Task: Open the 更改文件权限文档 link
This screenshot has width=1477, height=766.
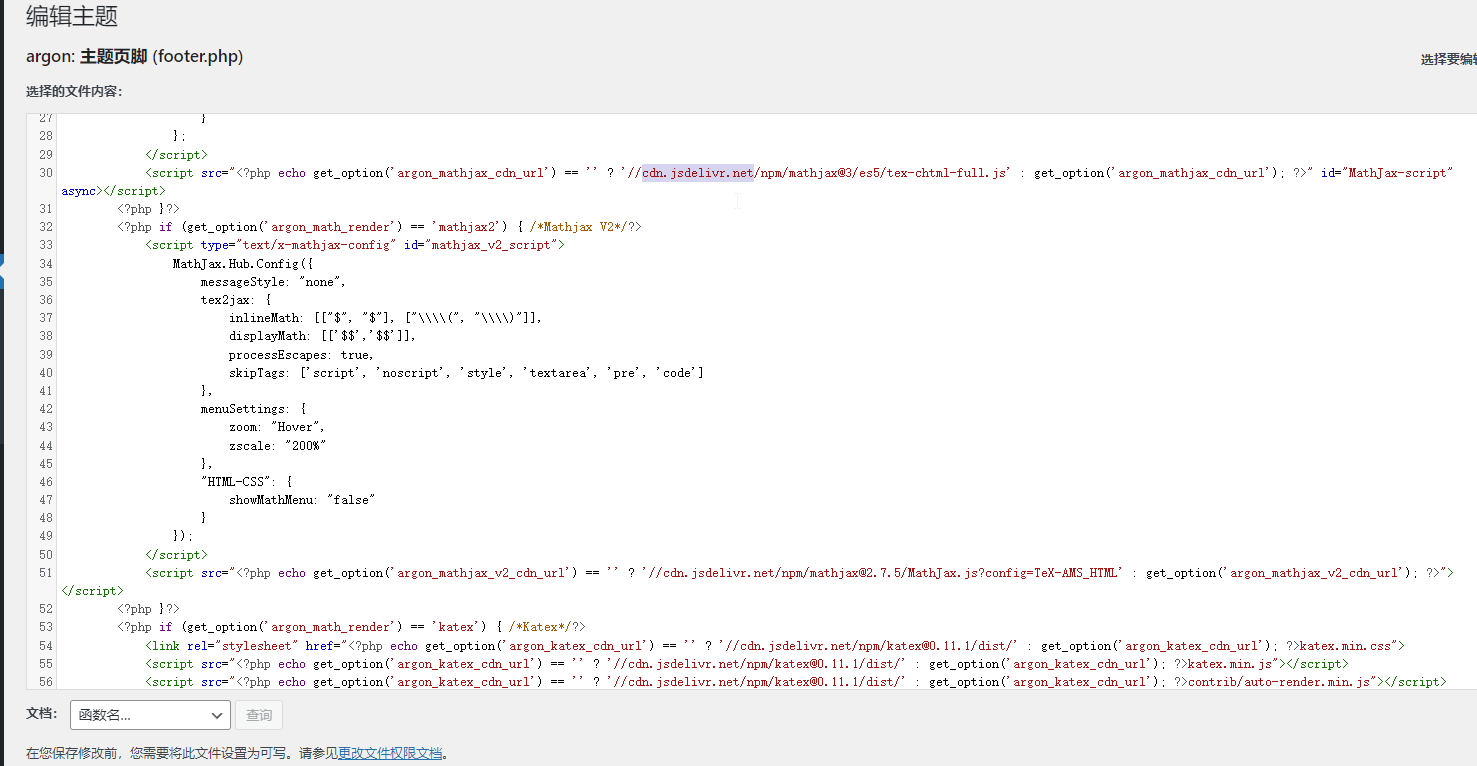Action: click(x=390, y=753)
